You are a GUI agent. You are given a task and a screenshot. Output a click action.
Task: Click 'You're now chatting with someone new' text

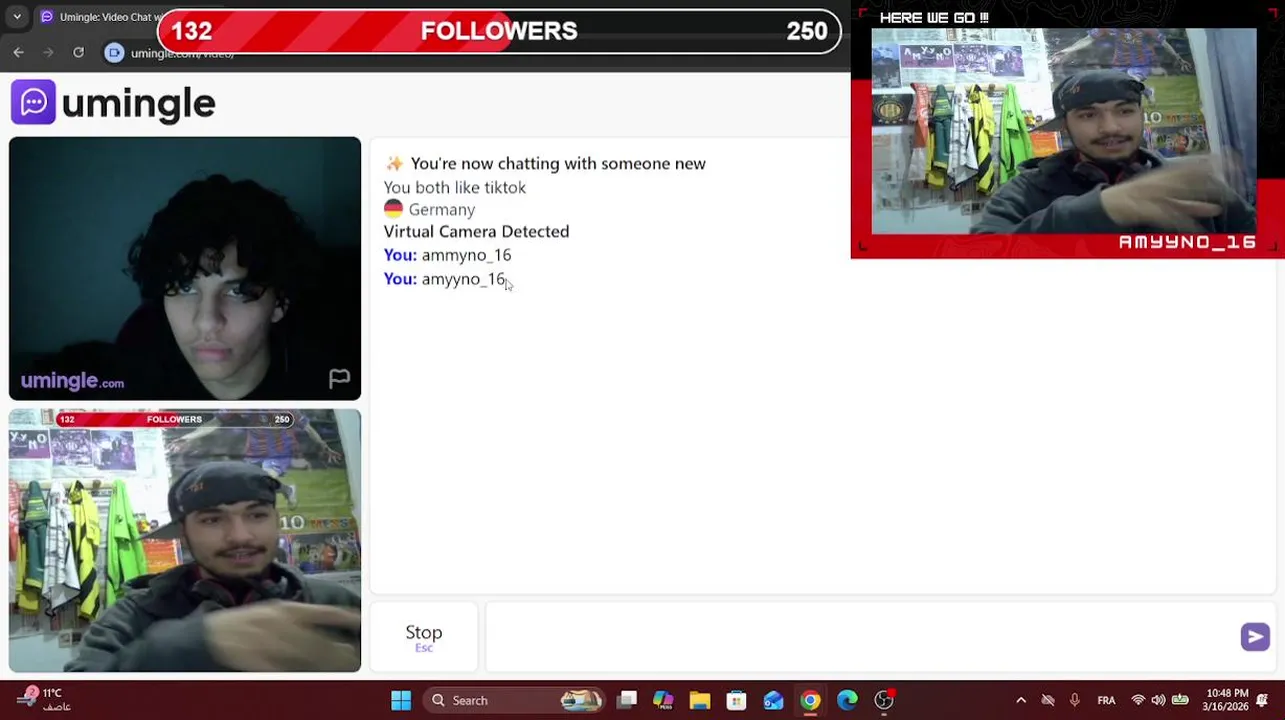coord(558,163)
